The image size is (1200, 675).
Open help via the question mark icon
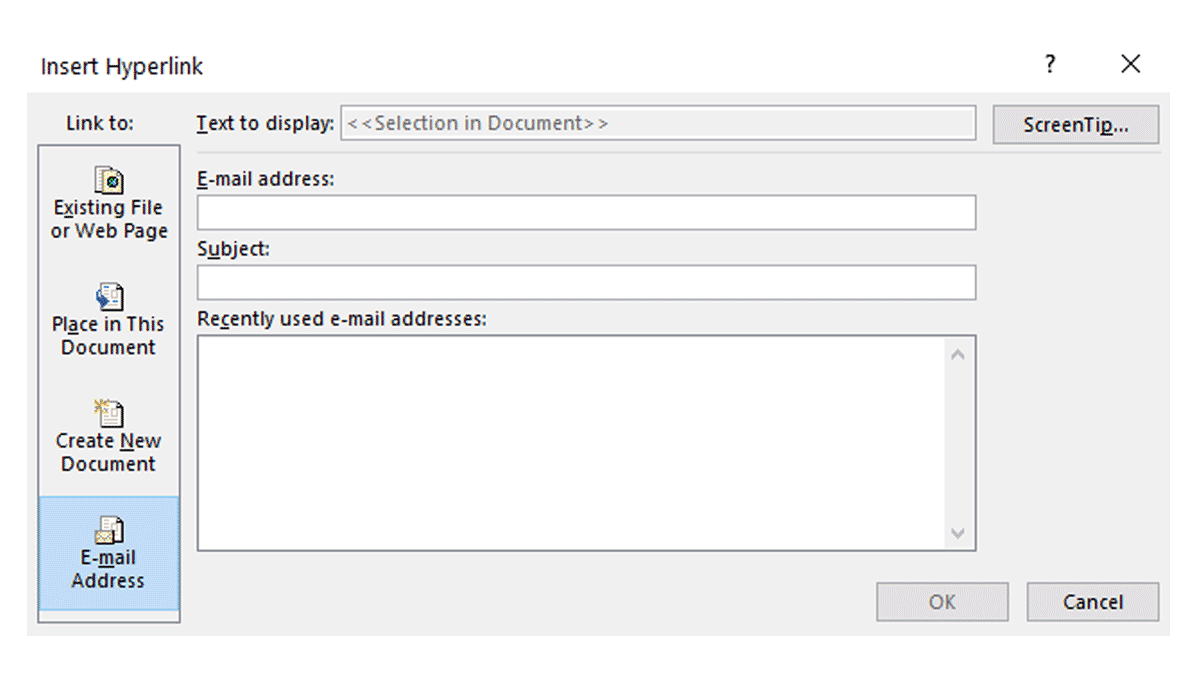[x=1049, y=65]
